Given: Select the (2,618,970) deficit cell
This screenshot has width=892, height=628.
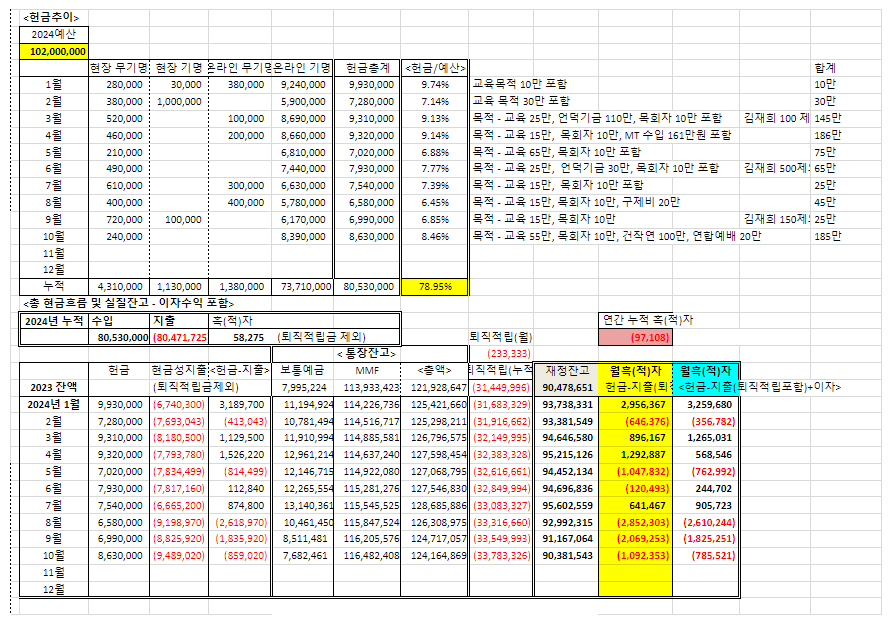Looking at the screenshot, I should click(240, 523).
